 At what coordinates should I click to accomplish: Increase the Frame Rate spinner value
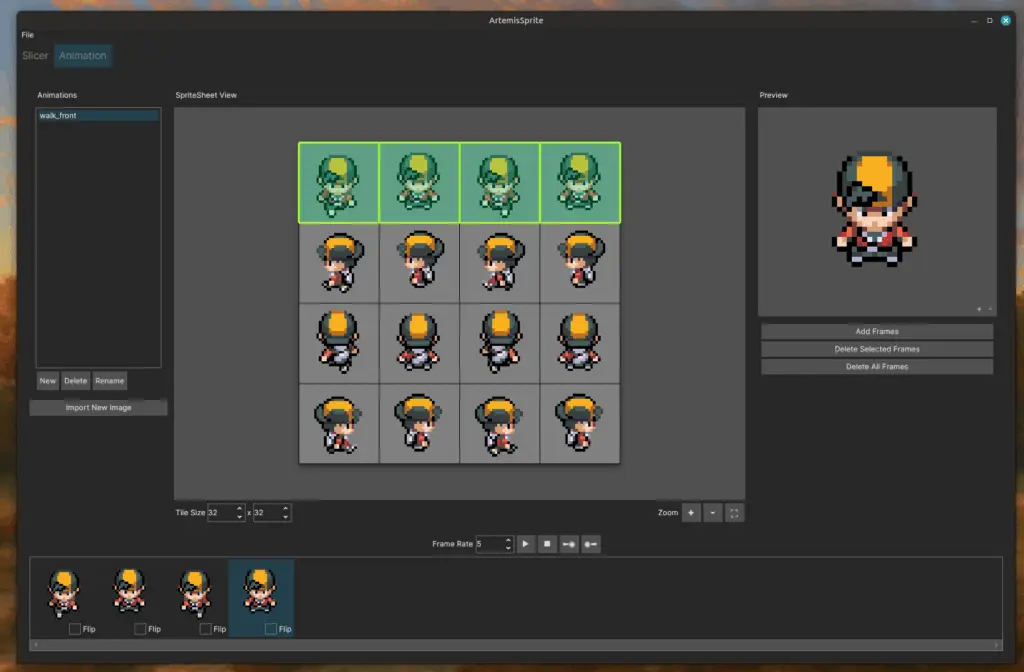(509, 540)
